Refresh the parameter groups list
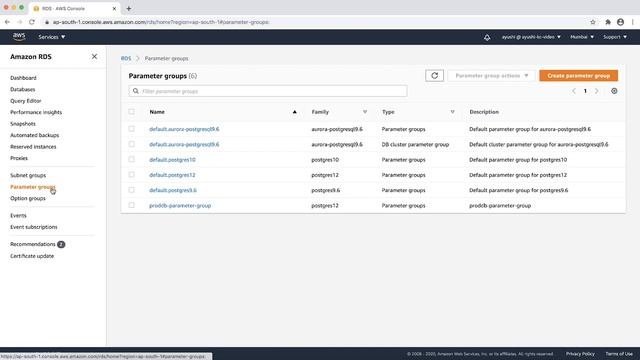640x360 pixels. point(434,76)
